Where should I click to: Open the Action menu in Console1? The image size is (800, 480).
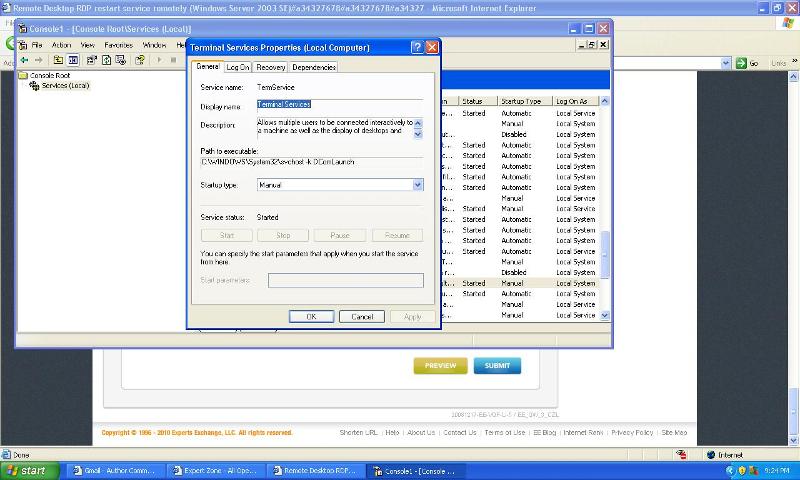[x=61, y=45]
